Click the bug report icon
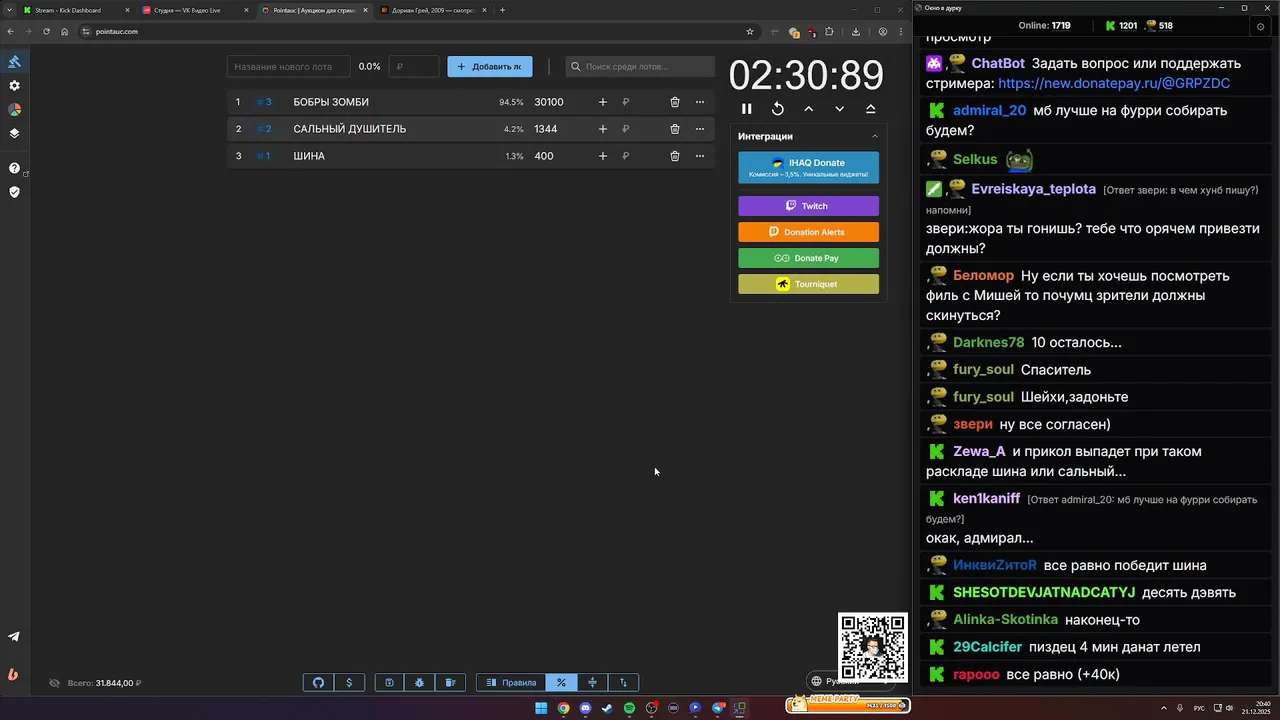The height and width of the screenshot is (720, 1280). [x=419, y=683]
